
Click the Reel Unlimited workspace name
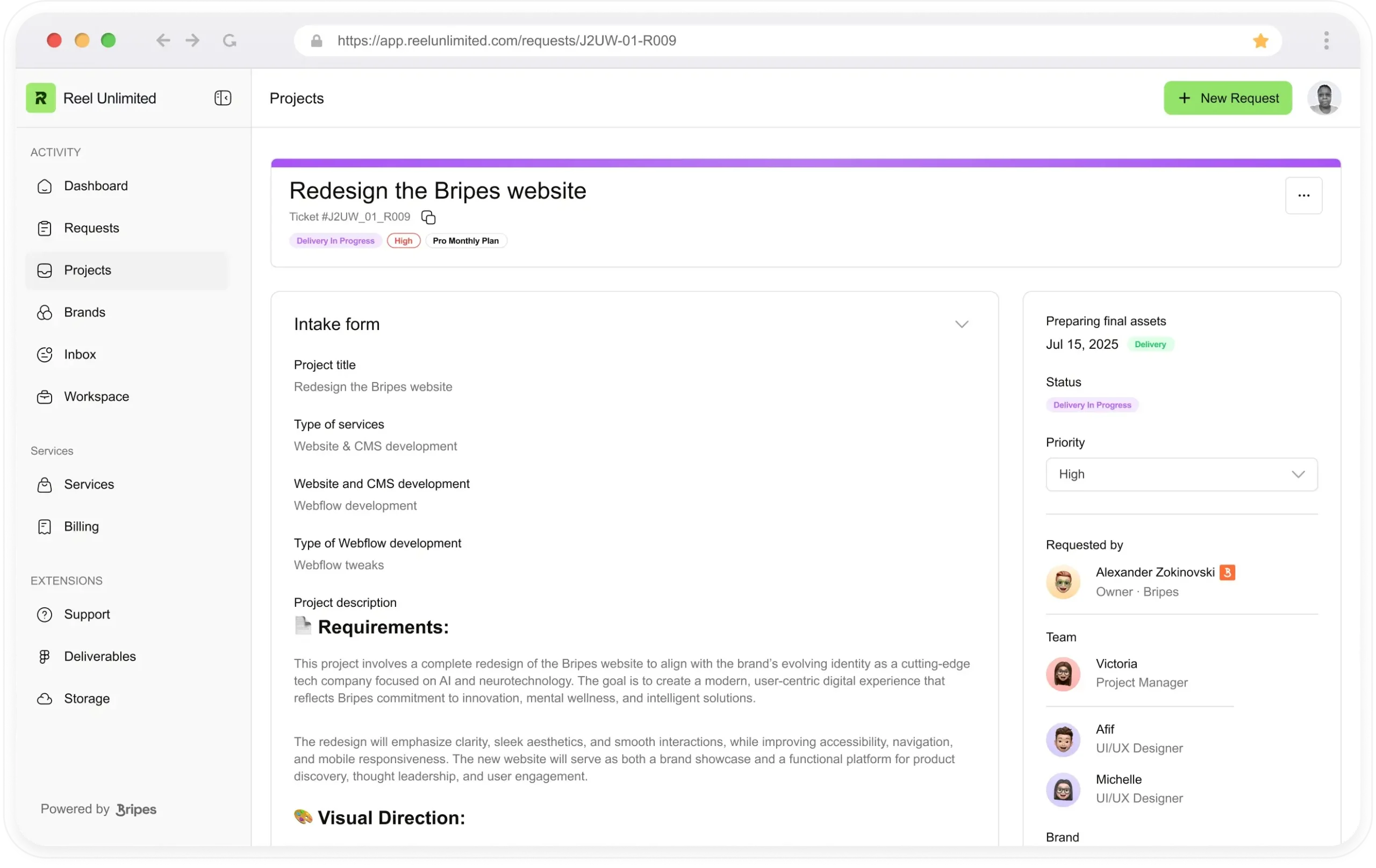pyautogui.click(x=110, y=98)
